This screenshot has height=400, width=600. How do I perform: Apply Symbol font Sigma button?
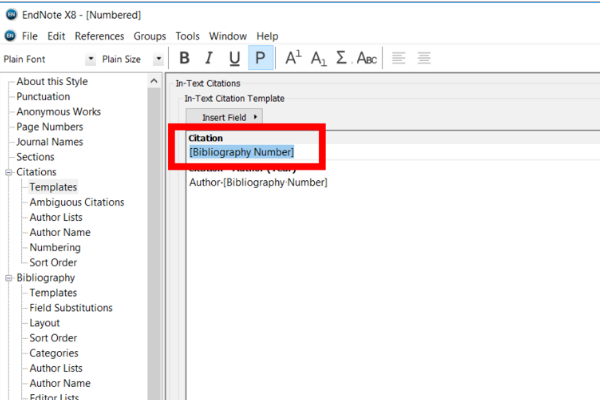pos(341,58)
